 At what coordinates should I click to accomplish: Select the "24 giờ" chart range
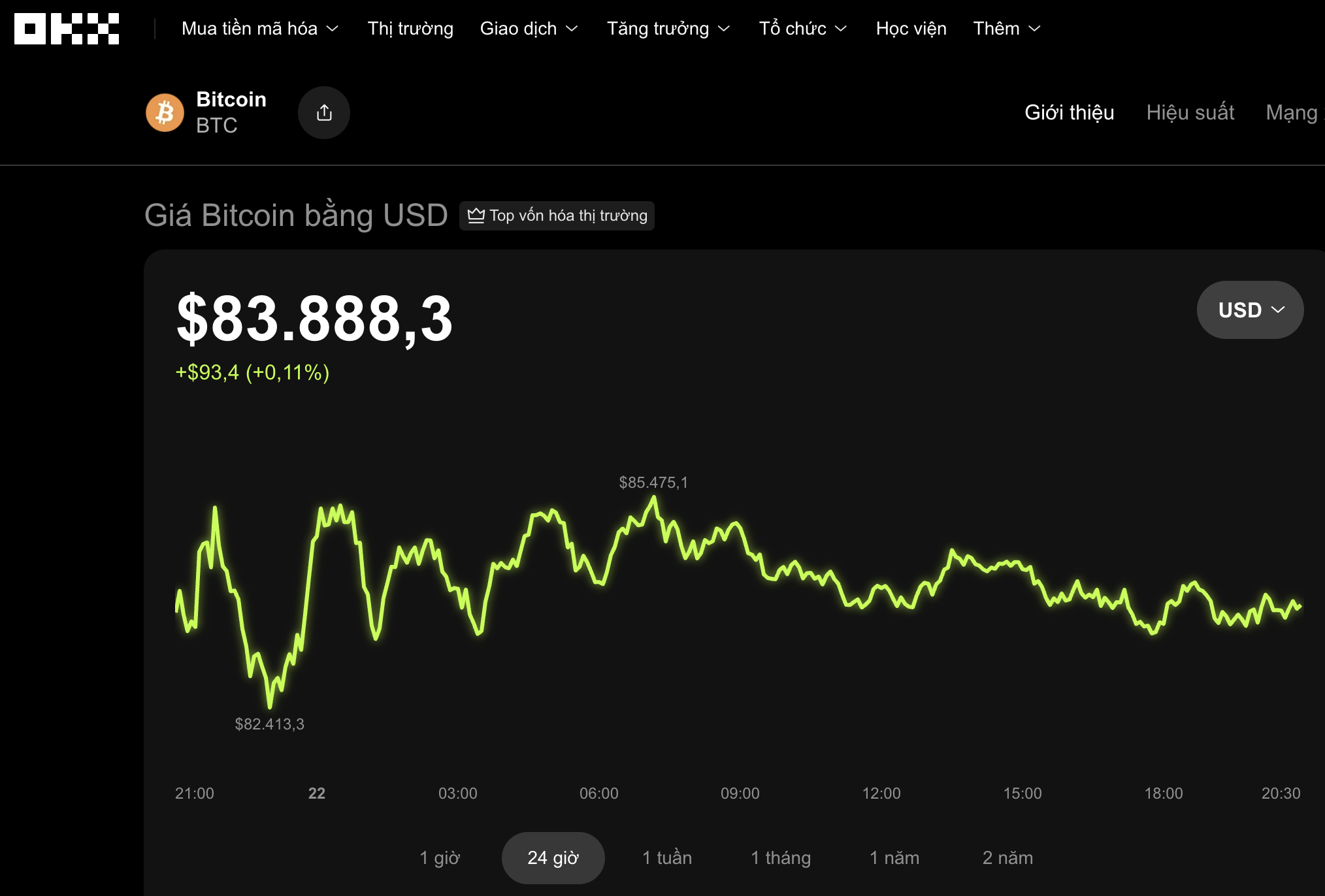point(553,857)
